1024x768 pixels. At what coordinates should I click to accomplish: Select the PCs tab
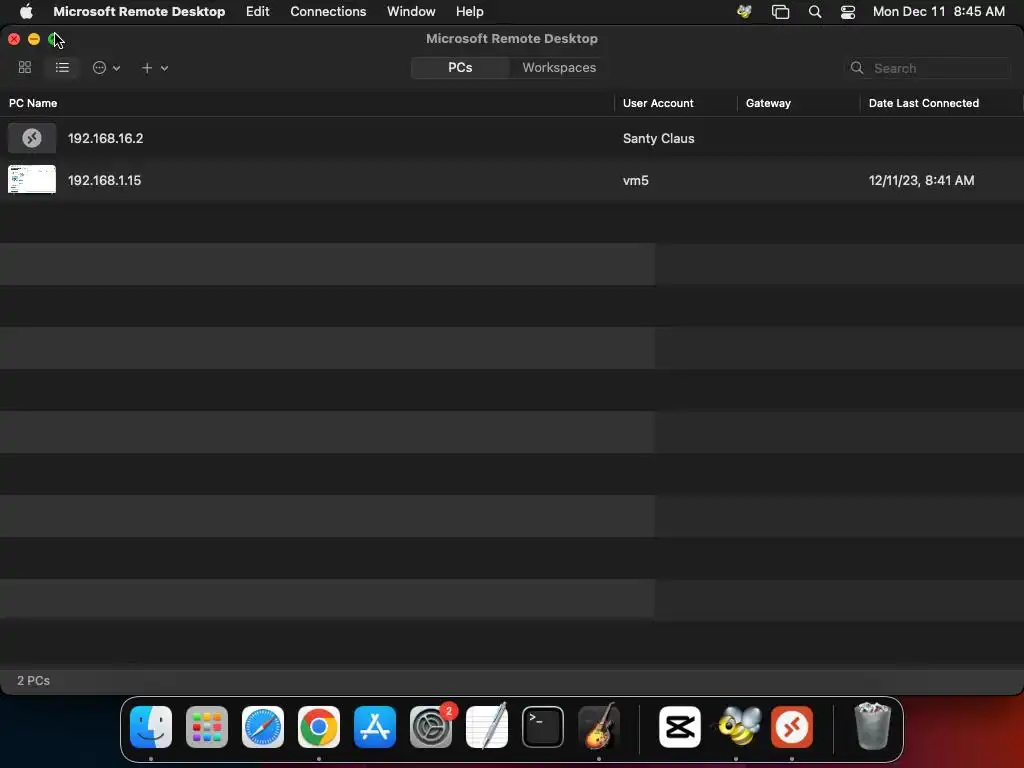pos(460,67)
